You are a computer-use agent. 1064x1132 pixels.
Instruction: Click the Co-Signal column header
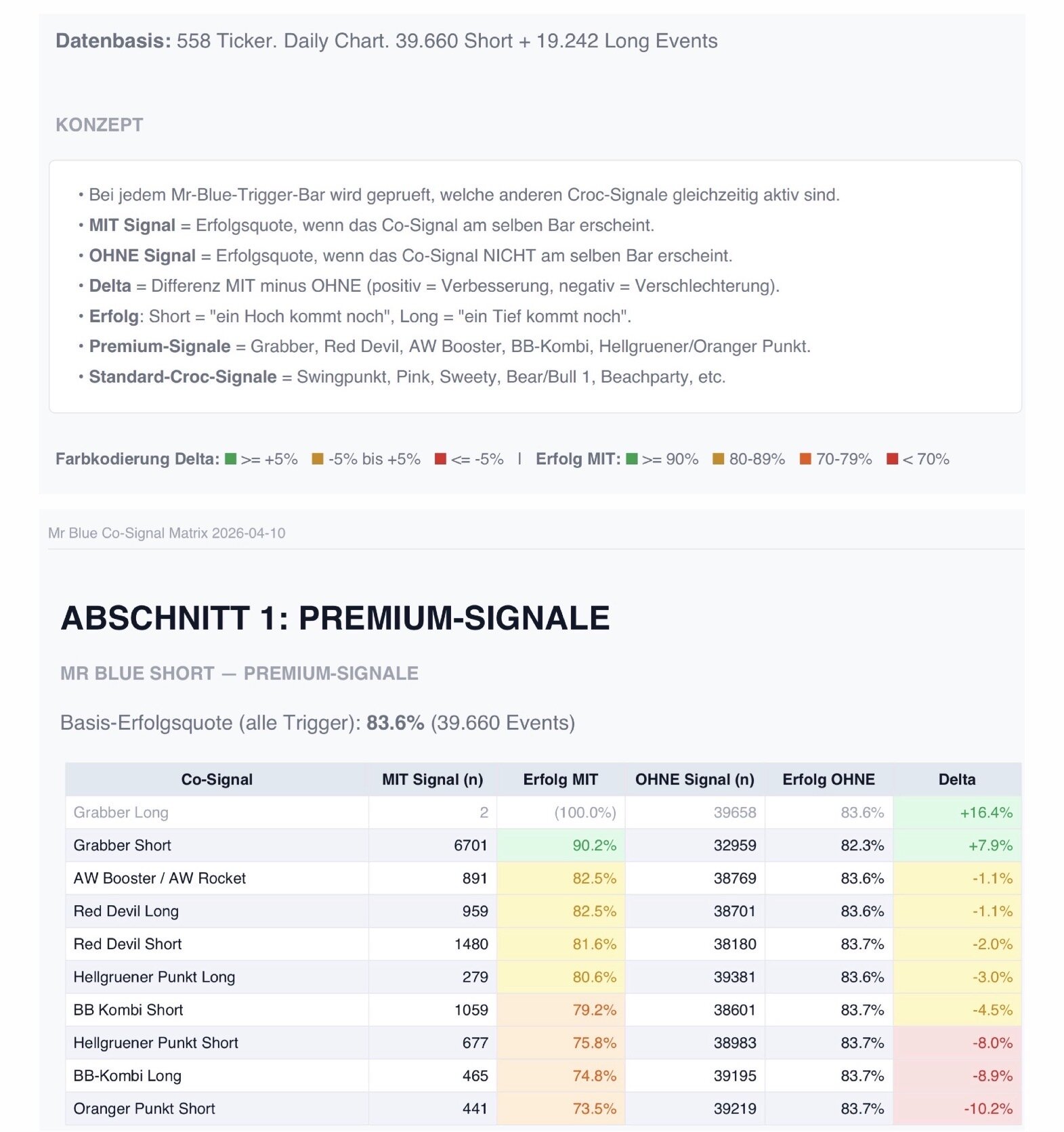217,779
